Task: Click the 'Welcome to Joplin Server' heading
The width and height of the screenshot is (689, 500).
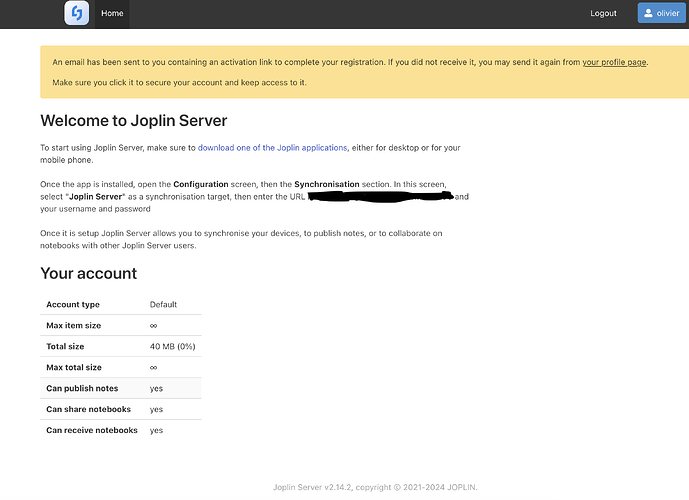Action: click(x=134, y=121)
